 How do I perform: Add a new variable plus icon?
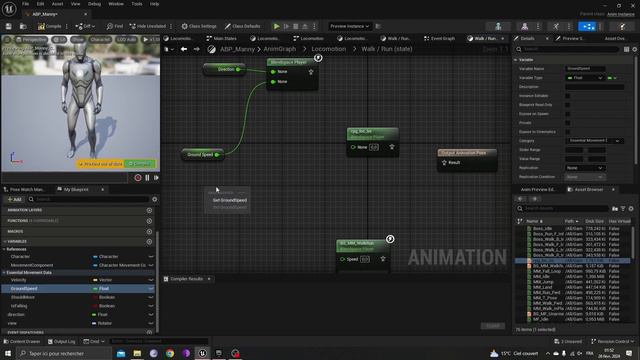tap(149, 242)
